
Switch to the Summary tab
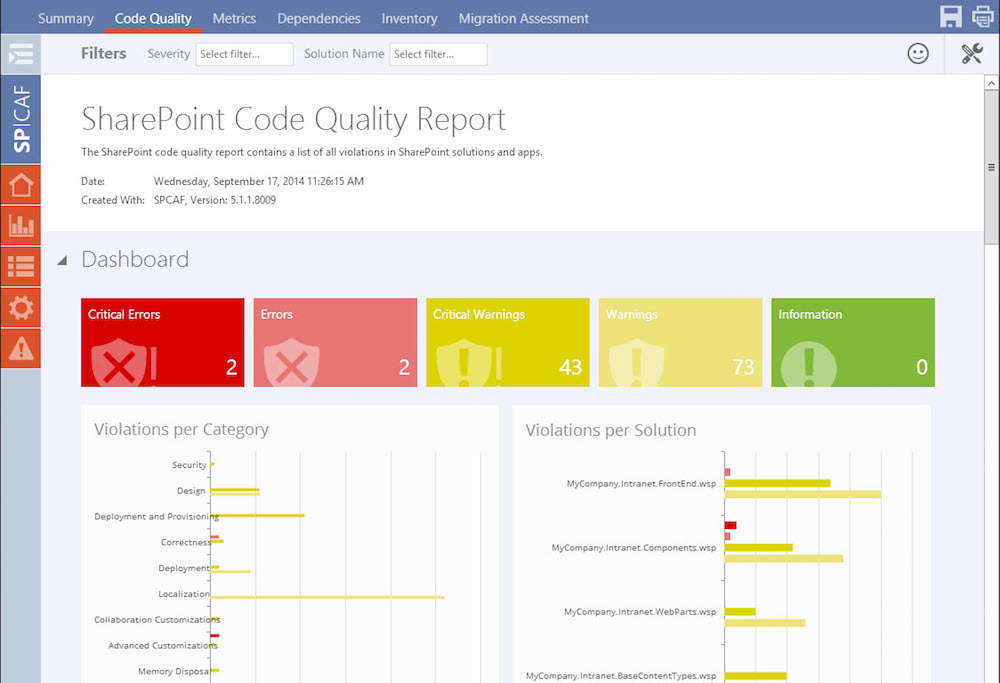[x=66, y=18]
